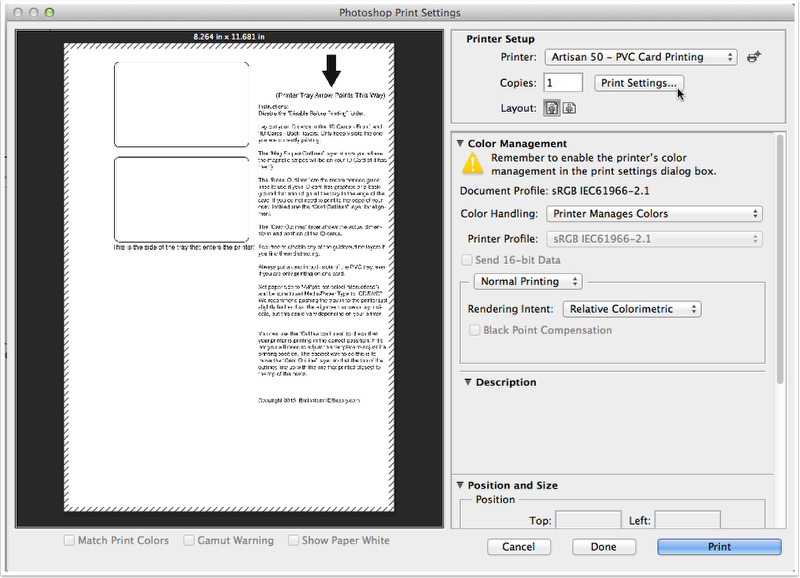Click the Cancel button

point(518,547)
